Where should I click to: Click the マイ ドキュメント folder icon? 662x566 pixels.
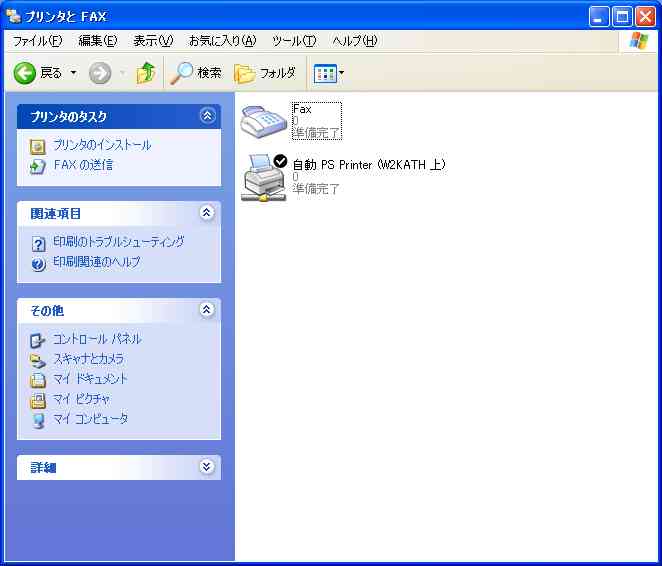38,380
